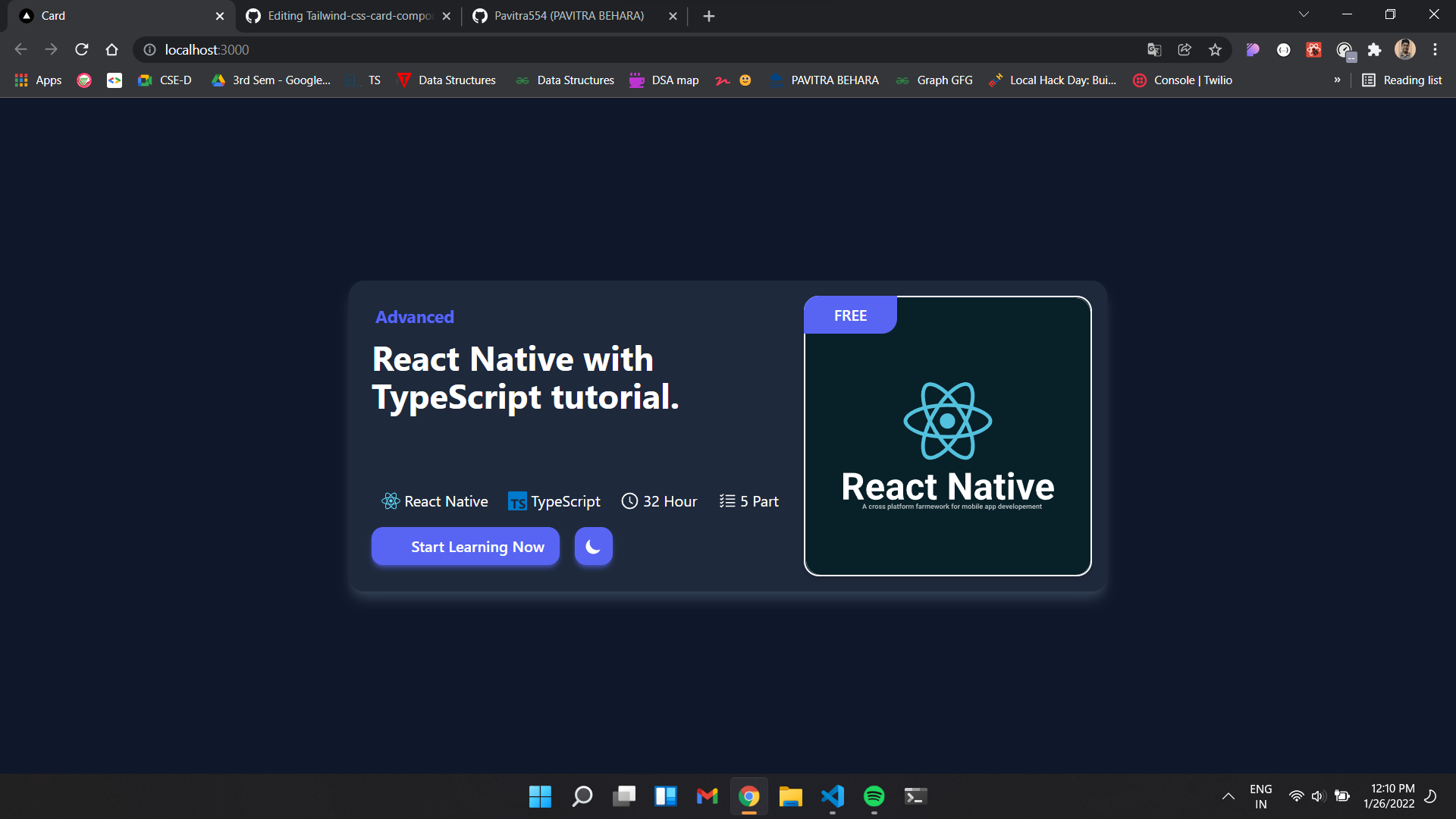Click the TypeScript TS icon tag
The width and height of the screenshot is (1456, 819).
pos(517,501)
